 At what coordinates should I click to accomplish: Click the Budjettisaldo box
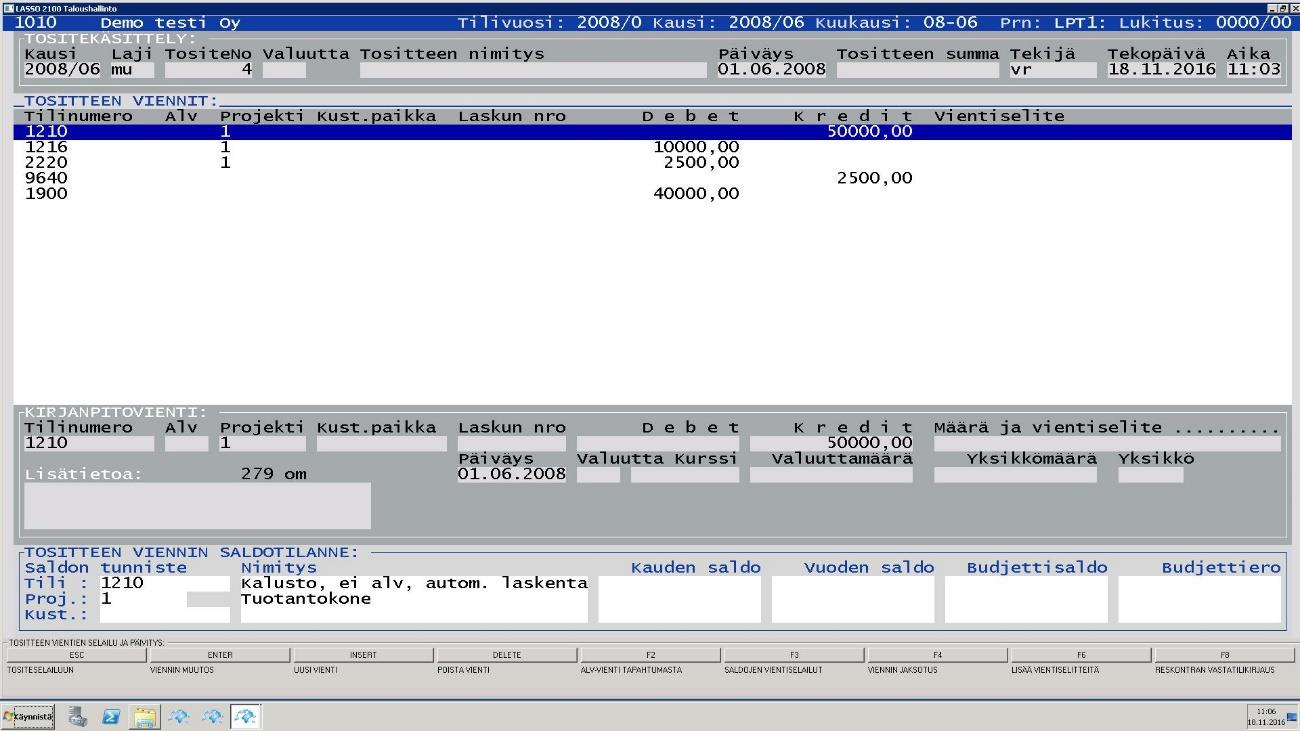(1026, 599)
